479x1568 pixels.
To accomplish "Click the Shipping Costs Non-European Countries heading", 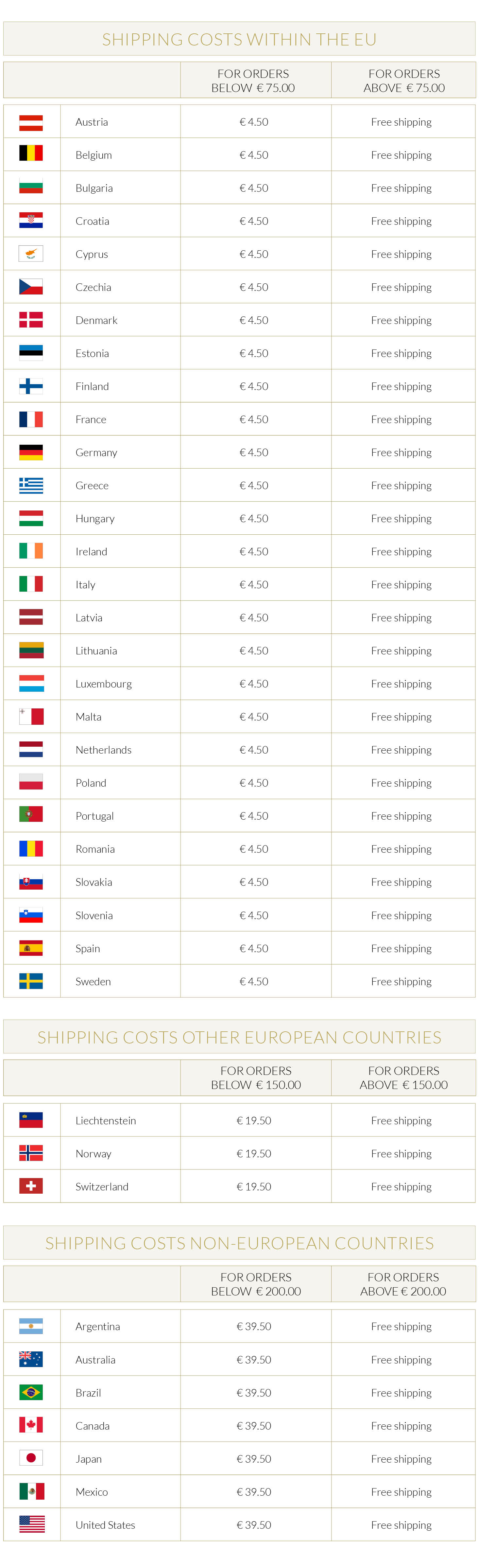I will click(239, 1243).
